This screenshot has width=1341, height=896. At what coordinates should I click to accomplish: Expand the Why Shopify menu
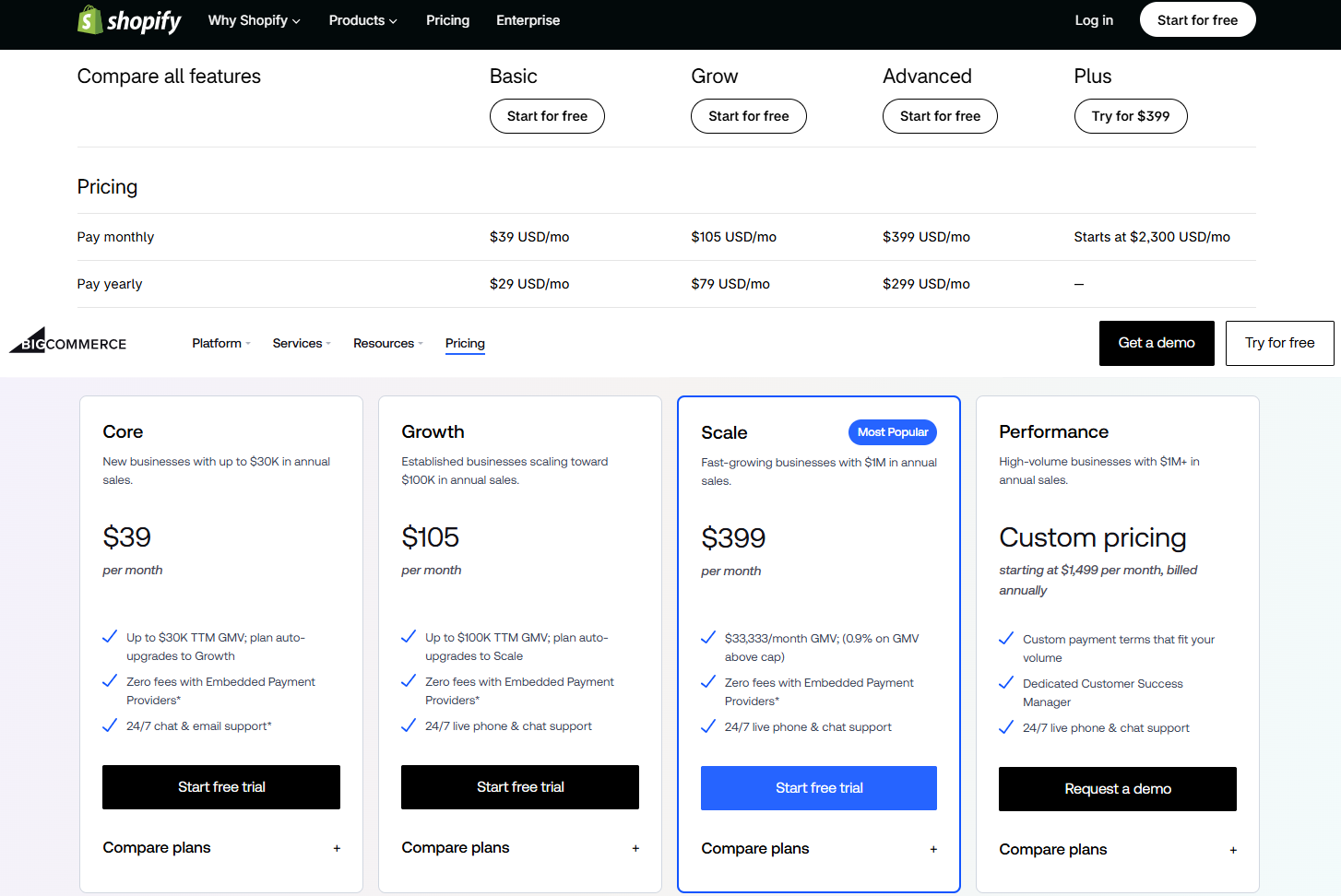coord(255,20)
